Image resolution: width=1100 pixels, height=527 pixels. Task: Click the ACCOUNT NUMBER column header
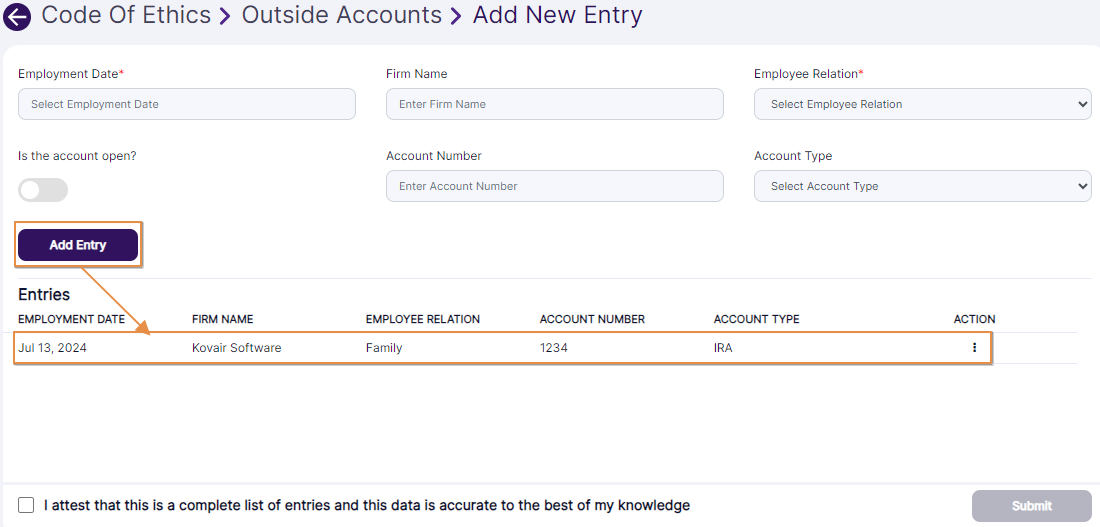(x=592, y=319)
